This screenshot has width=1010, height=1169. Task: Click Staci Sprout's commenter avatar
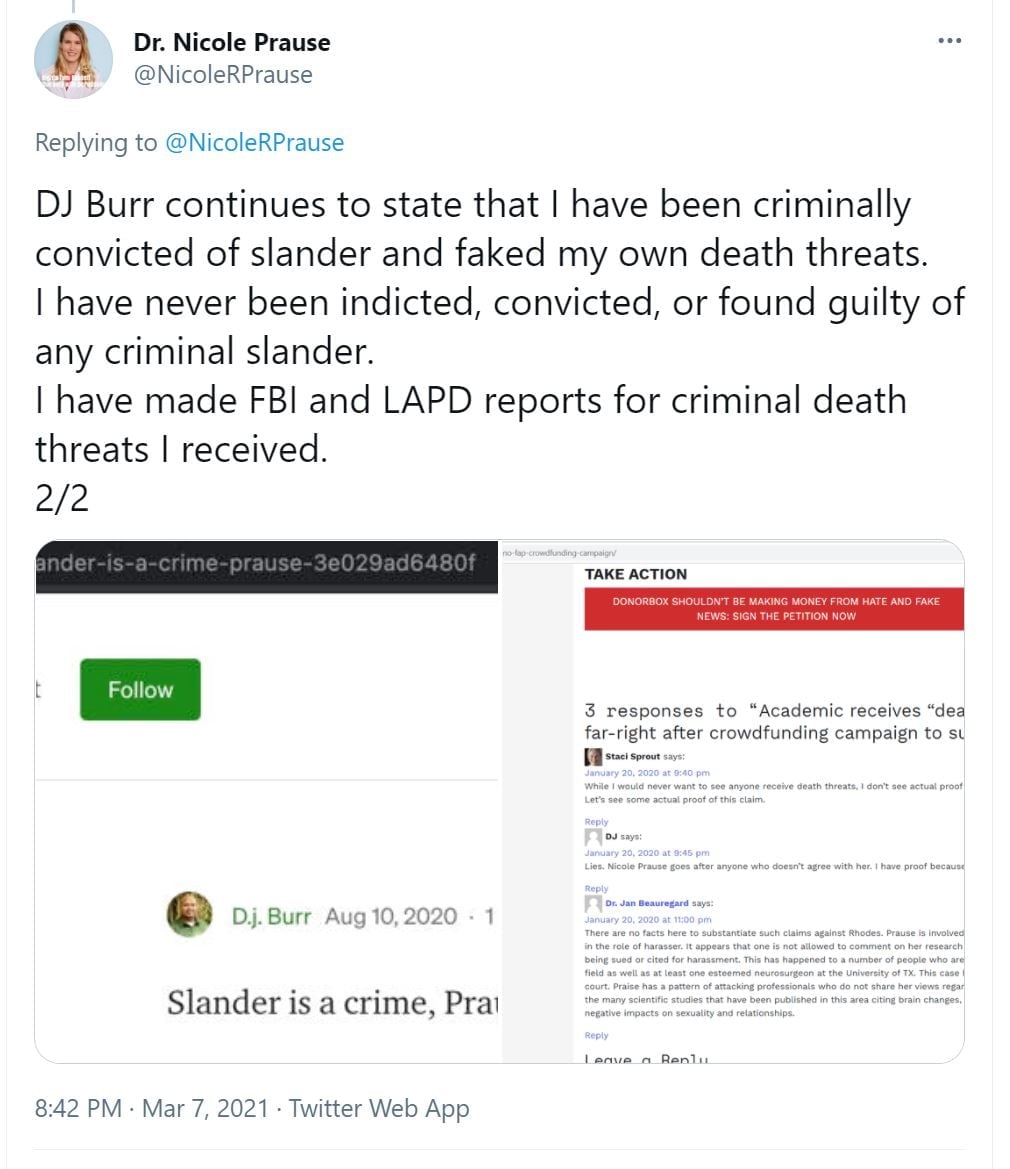(593, 757)
